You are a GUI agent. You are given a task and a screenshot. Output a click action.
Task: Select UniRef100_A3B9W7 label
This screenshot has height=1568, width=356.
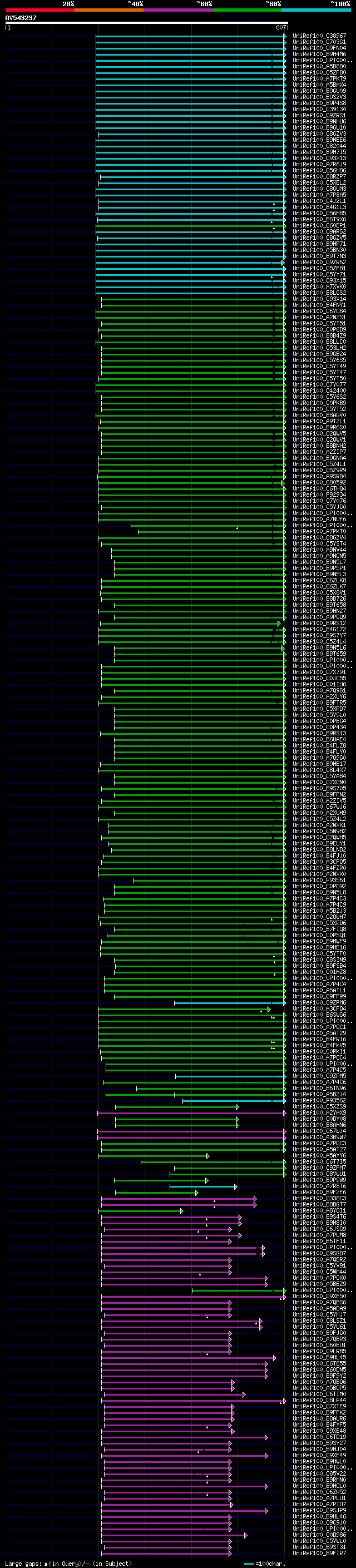(319, 1137)
